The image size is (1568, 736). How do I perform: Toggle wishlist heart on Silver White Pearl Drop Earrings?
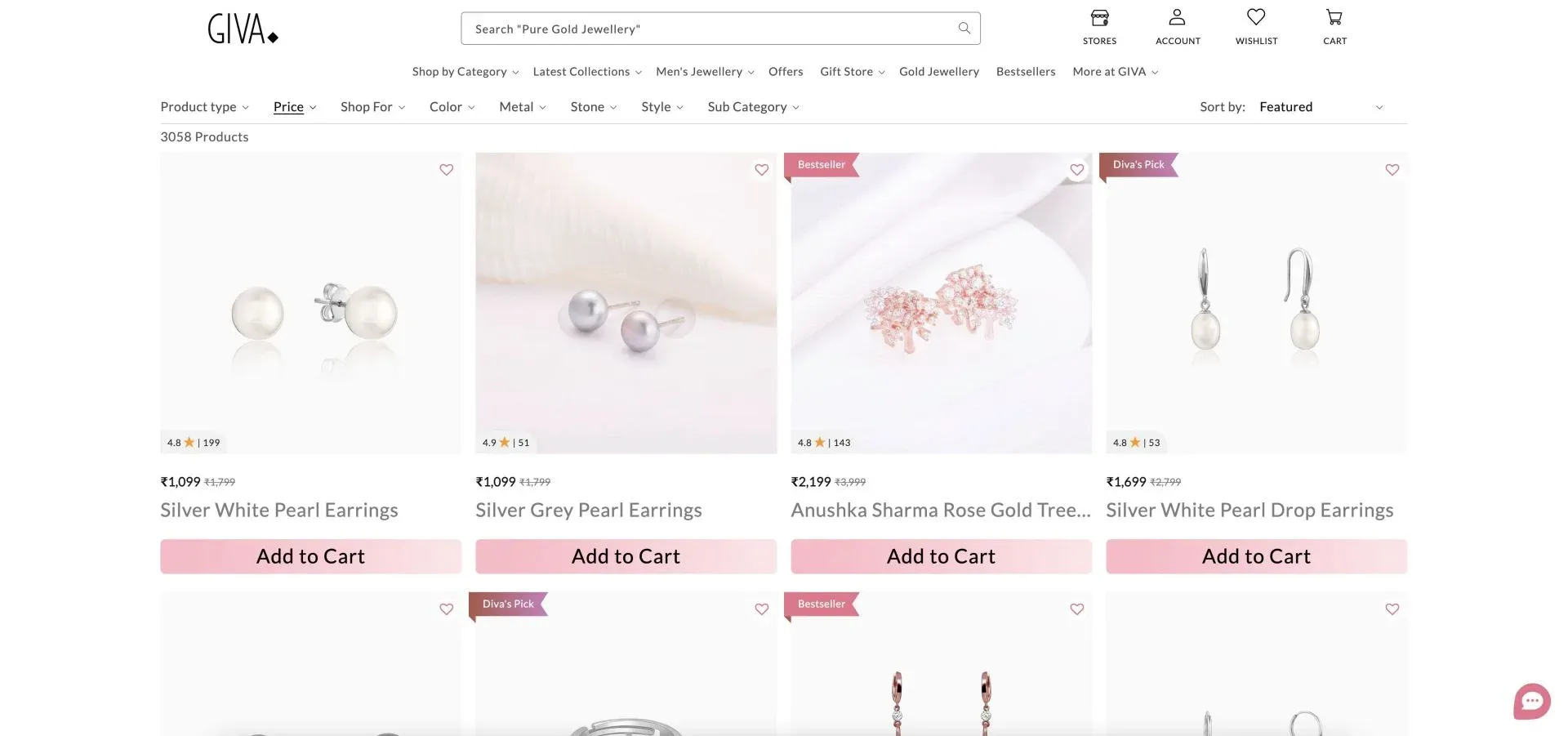(x=1392, y=170)
